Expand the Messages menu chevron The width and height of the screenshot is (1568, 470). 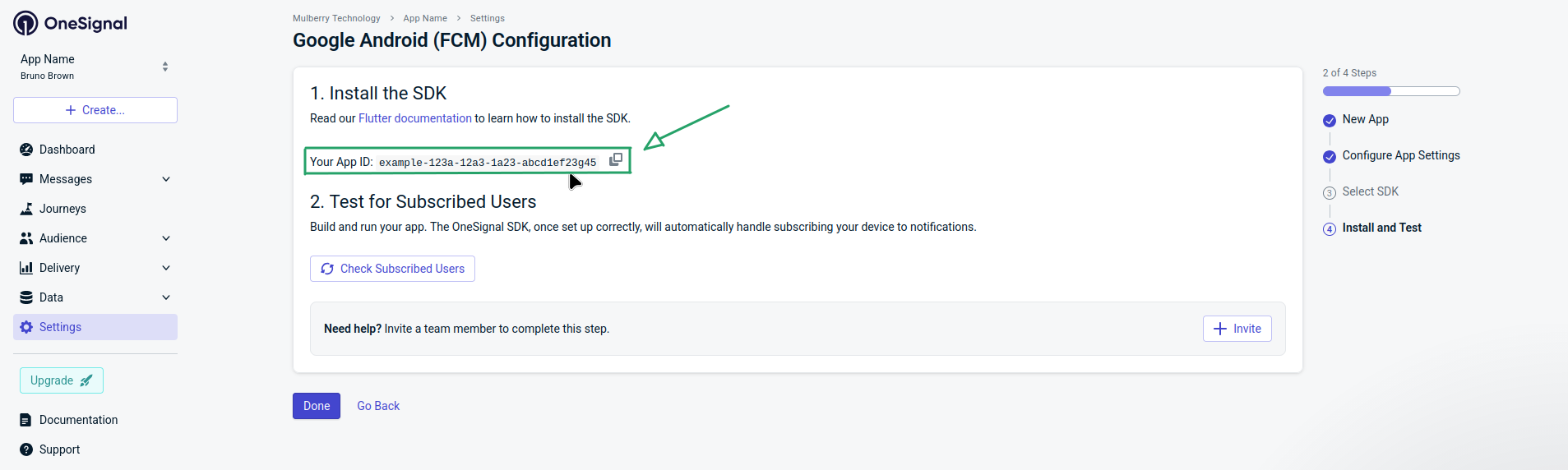point(166,179)
